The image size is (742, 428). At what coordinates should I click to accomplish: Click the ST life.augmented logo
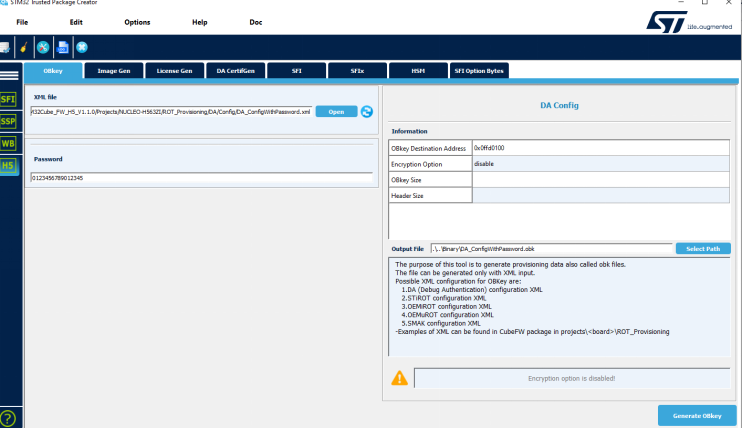(689, 22)
